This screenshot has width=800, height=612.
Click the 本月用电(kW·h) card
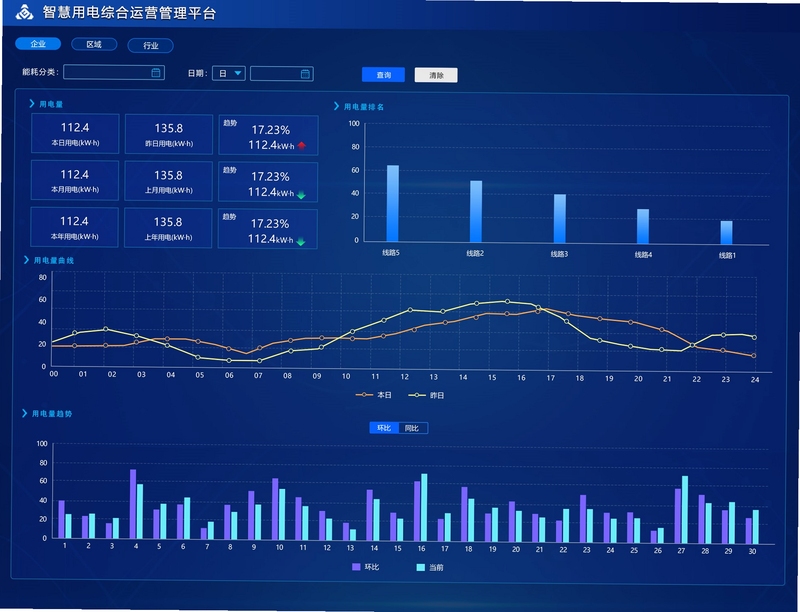75,181
